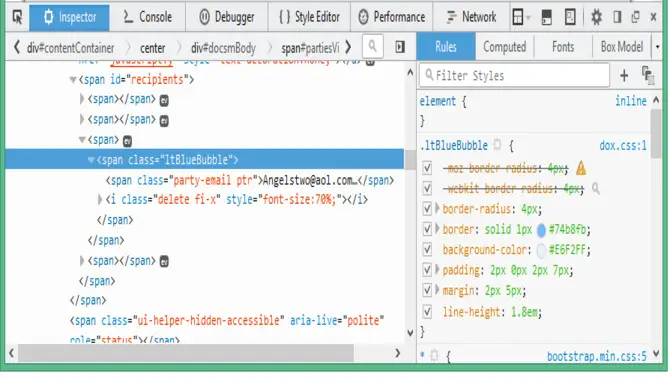This screenshot has width=670, height=380.
Task: Open background color swatch #E6F2FF
Action: (x=541, y=250)
